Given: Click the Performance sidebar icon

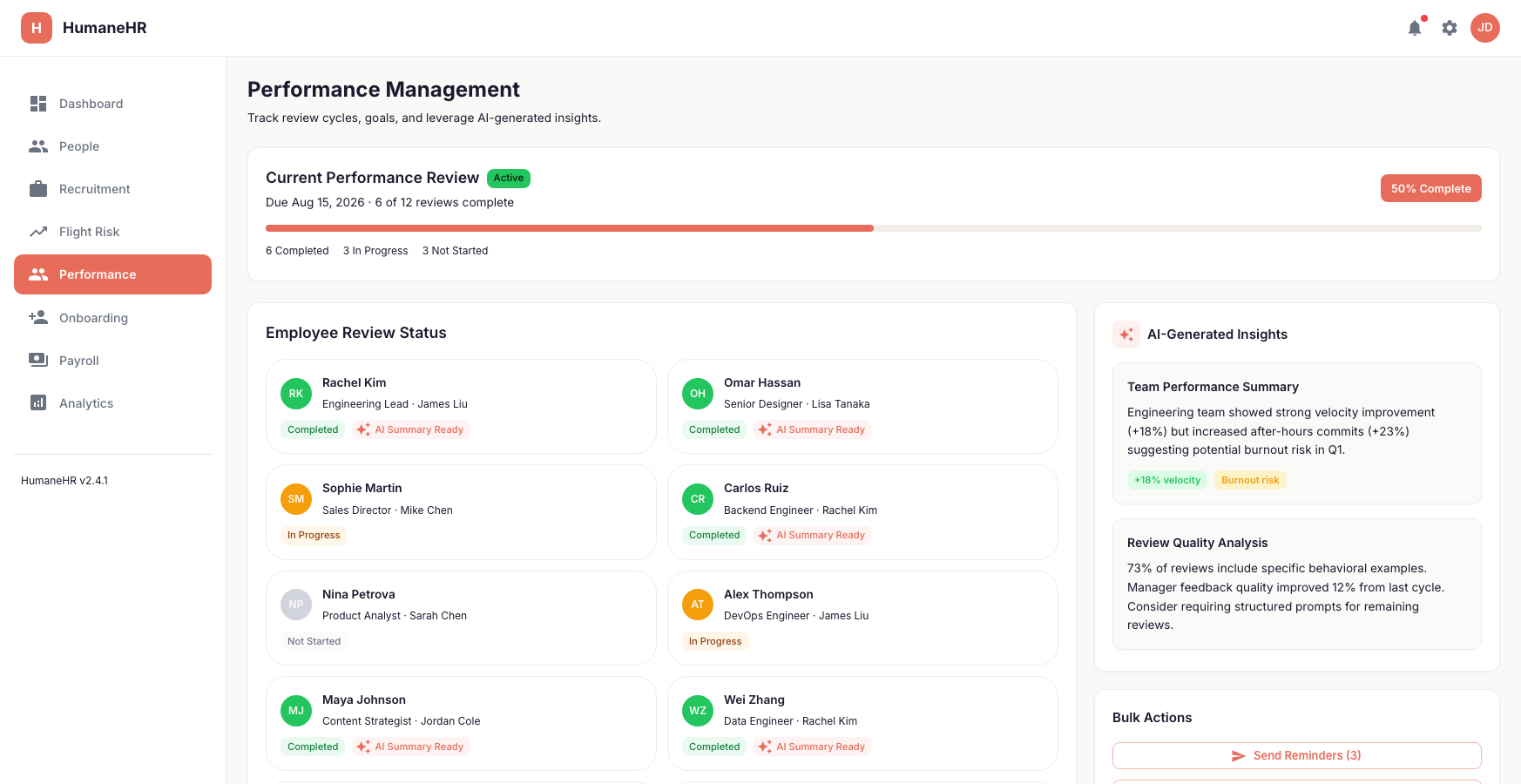Looking at the screenshot, I should (x=38, y=274).
